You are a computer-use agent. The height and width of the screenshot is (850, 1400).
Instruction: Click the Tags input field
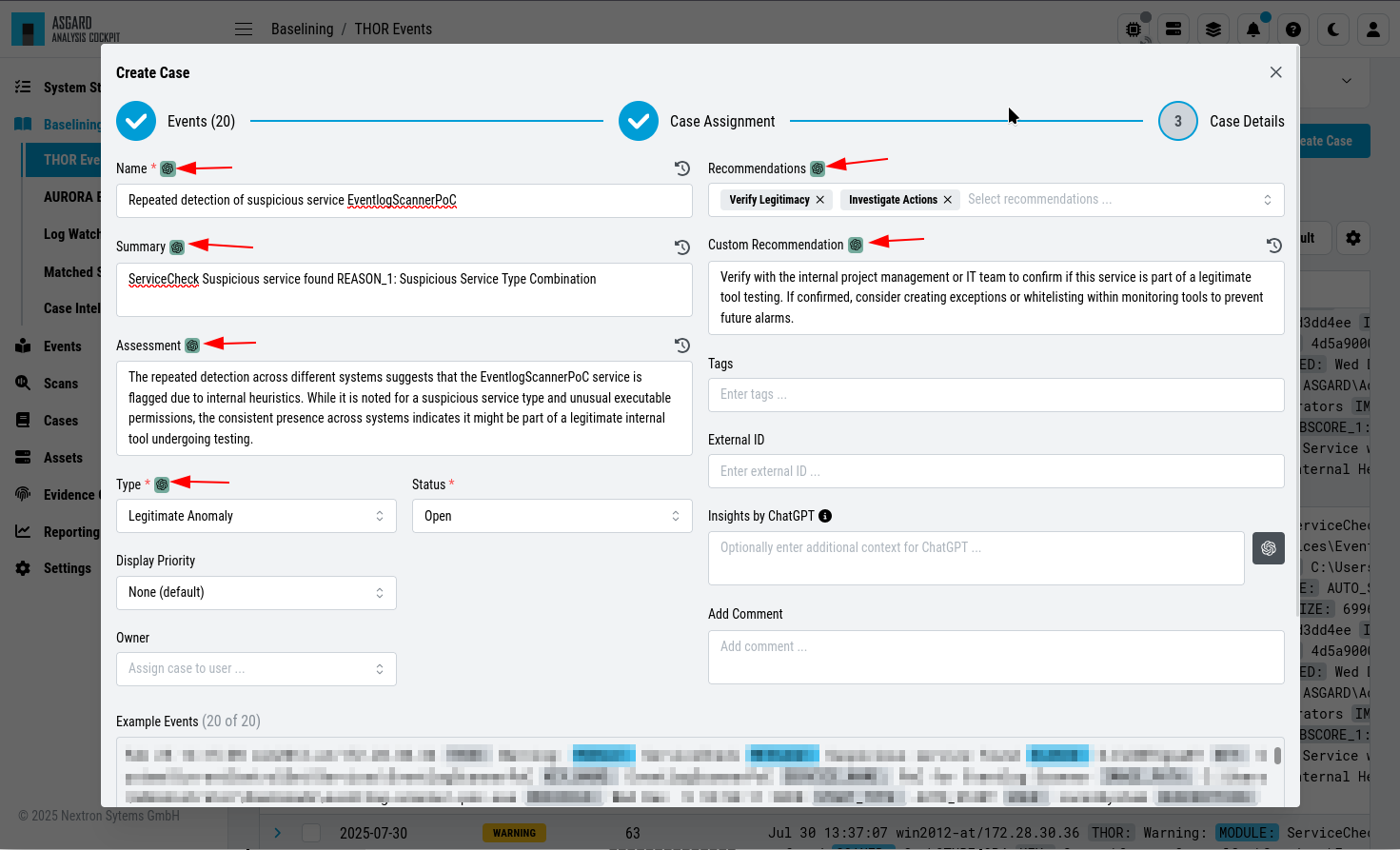pyautogui.click(x=996, y=395)
